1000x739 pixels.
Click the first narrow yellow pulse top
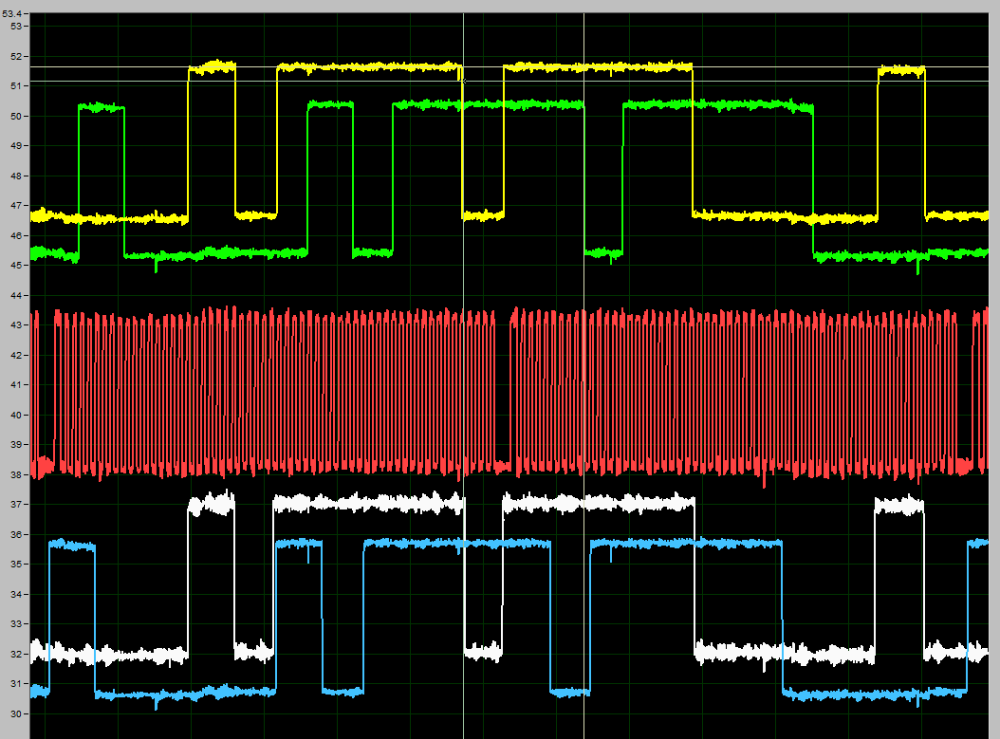pos(212,68)
